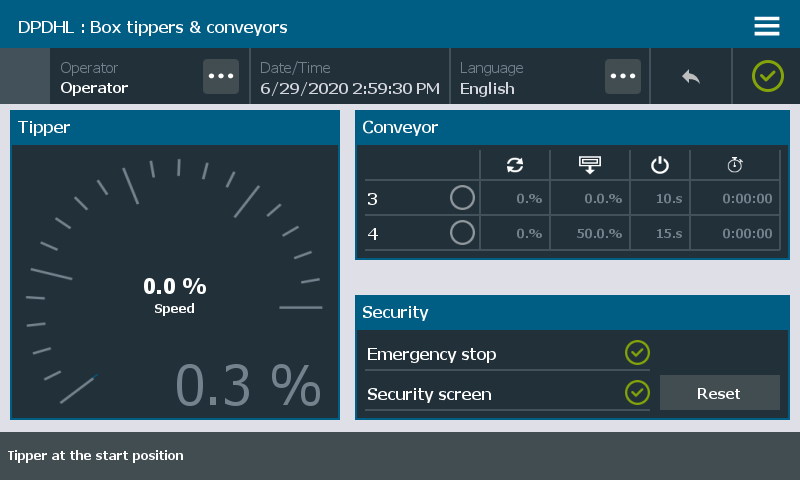800x480 pixels.
Task: Click the green checkmark status icon in header
Action: point(767,76)
